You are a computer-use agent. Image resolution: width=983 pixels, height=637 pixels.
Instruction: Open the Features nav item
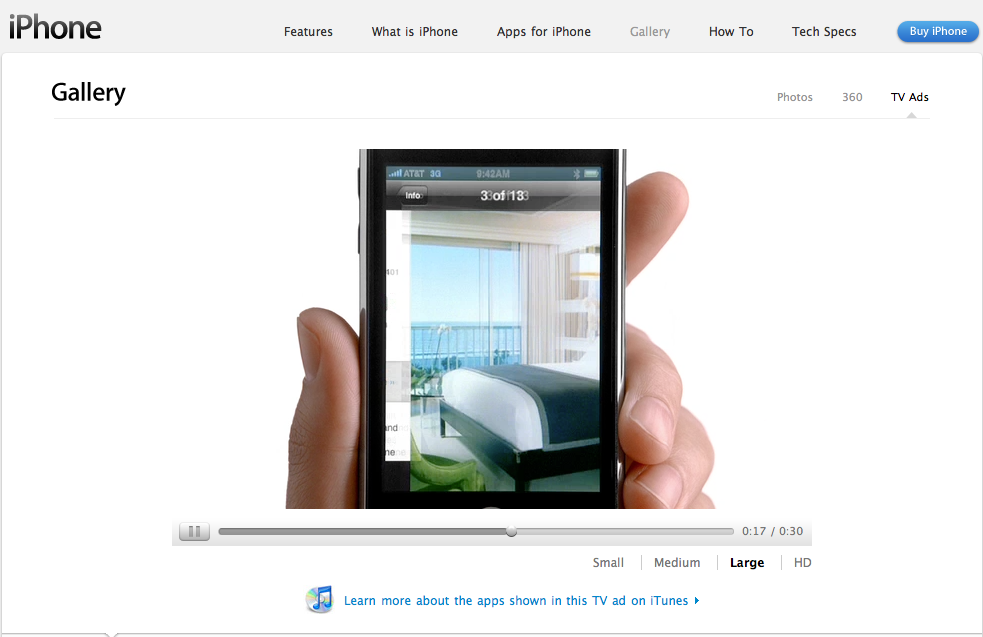coord(308,31)
